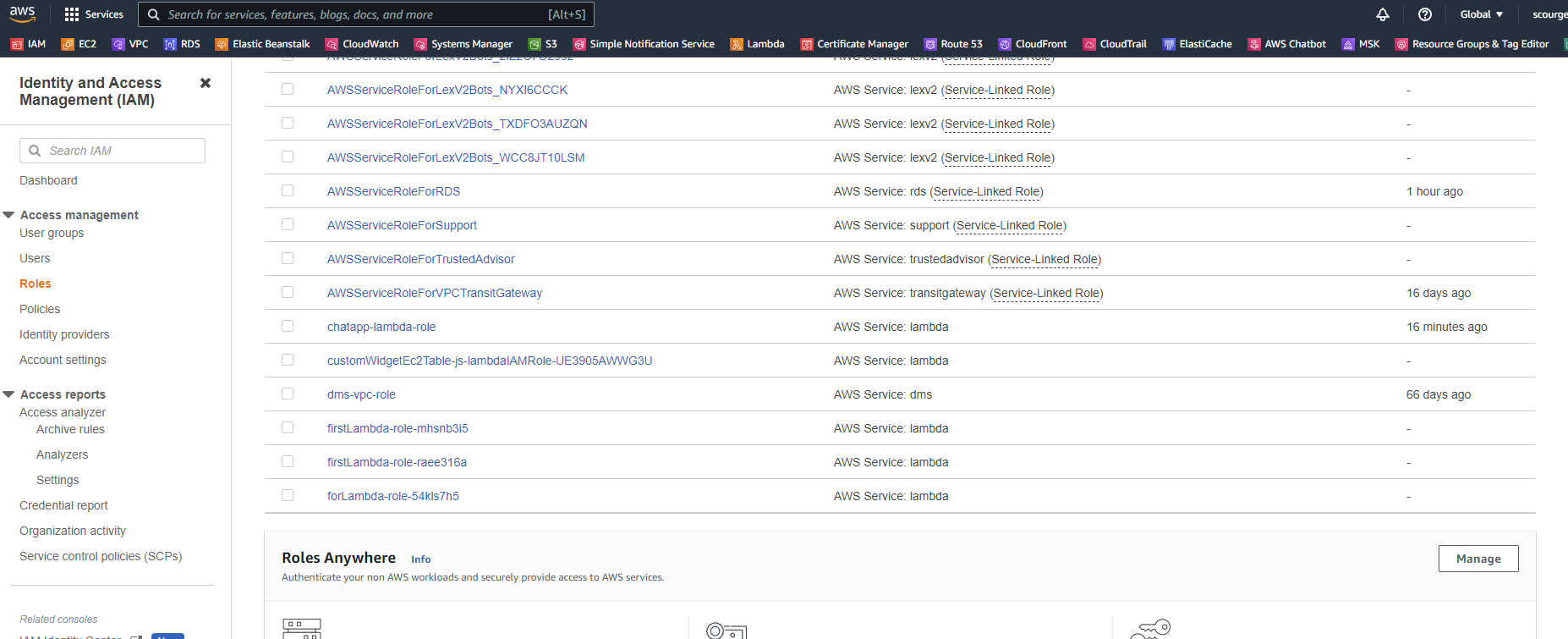The height and width of the screenshot is (639, 1568).
Task: Select the dms-vpc-role checkbox
Action: [288, 394]
